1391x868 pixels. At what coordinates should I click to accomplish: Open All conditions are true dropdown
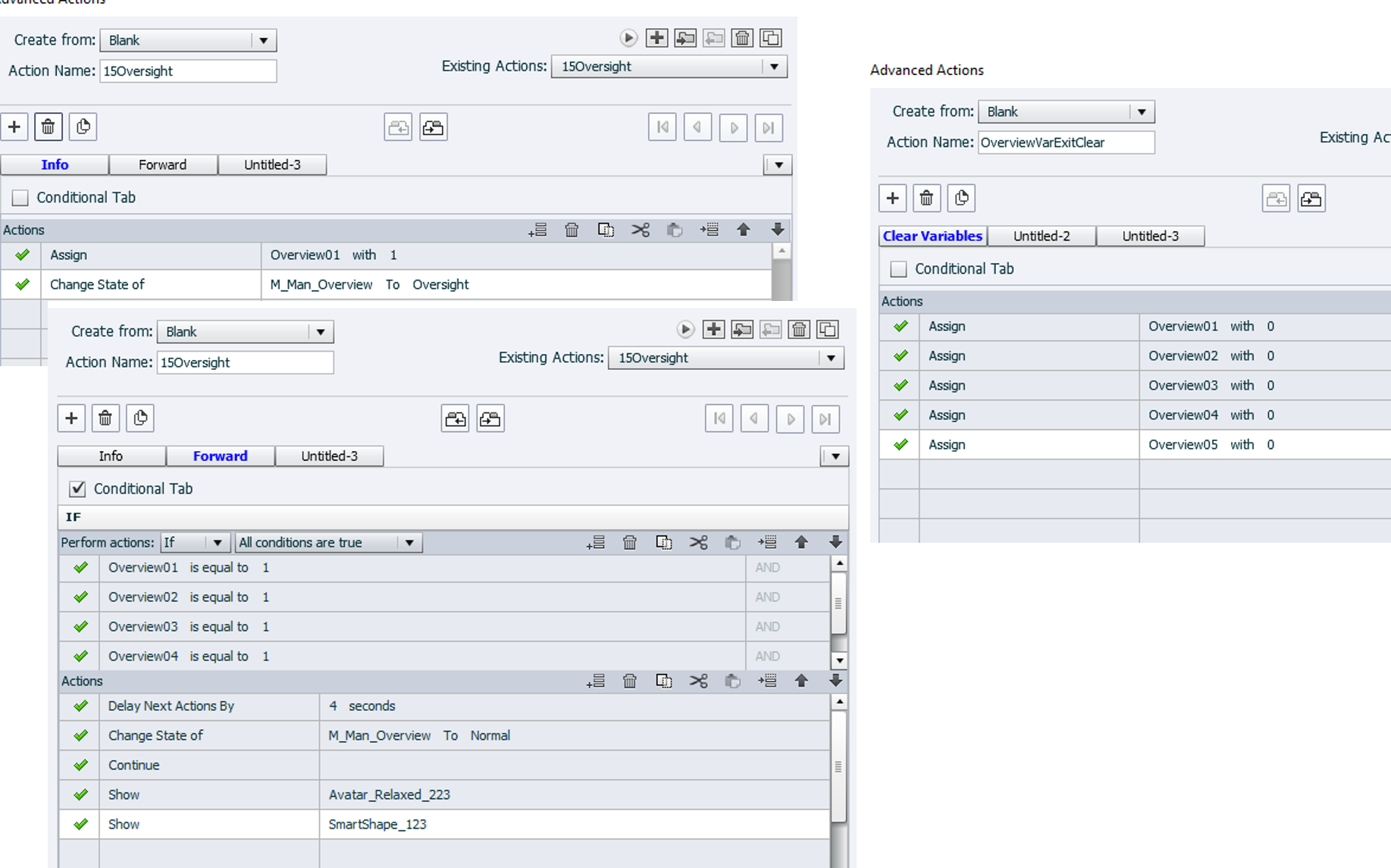[x=328, y=543]
